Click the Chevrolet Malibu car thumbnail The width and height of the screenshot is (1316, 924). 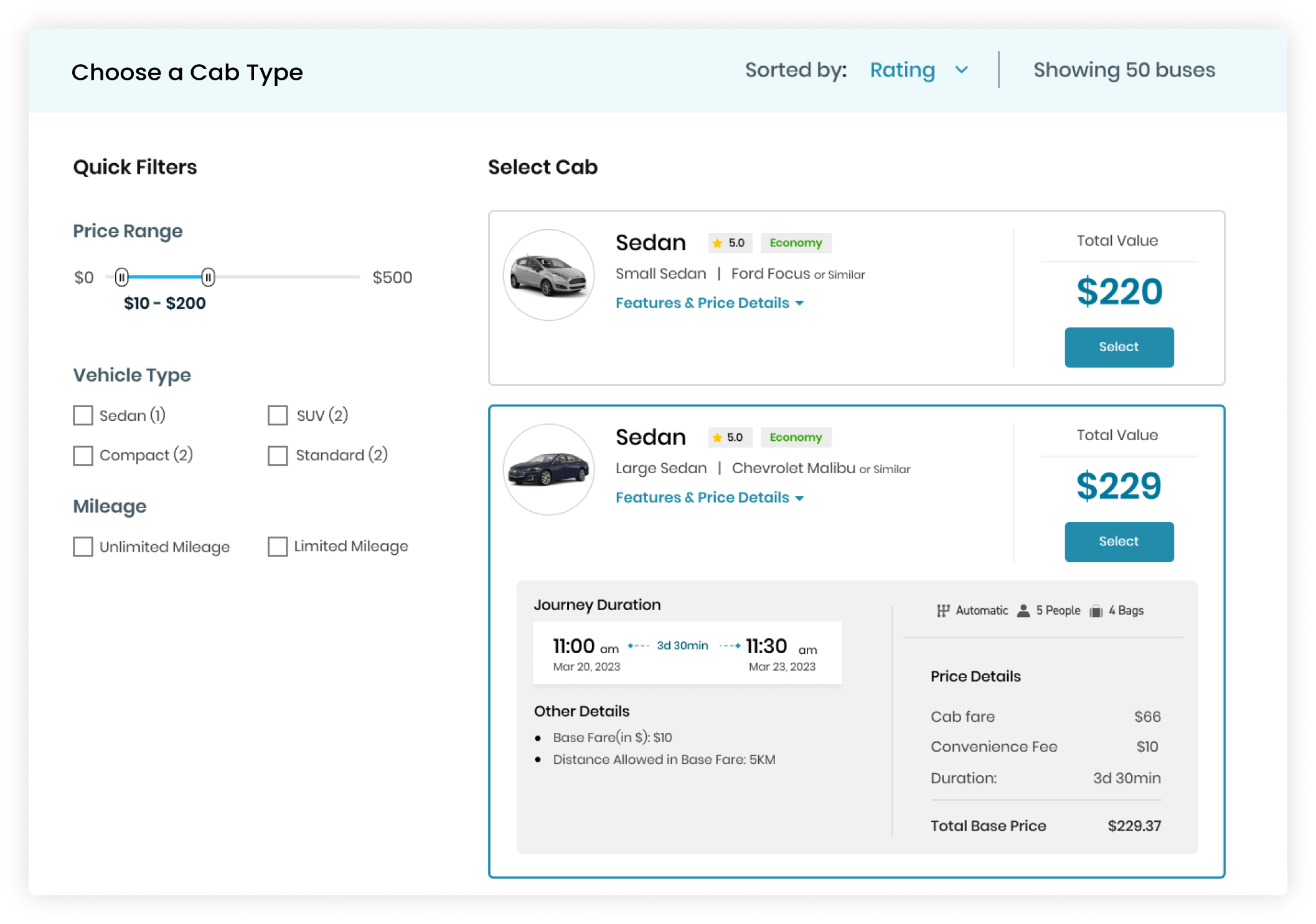tap(548, 469)
